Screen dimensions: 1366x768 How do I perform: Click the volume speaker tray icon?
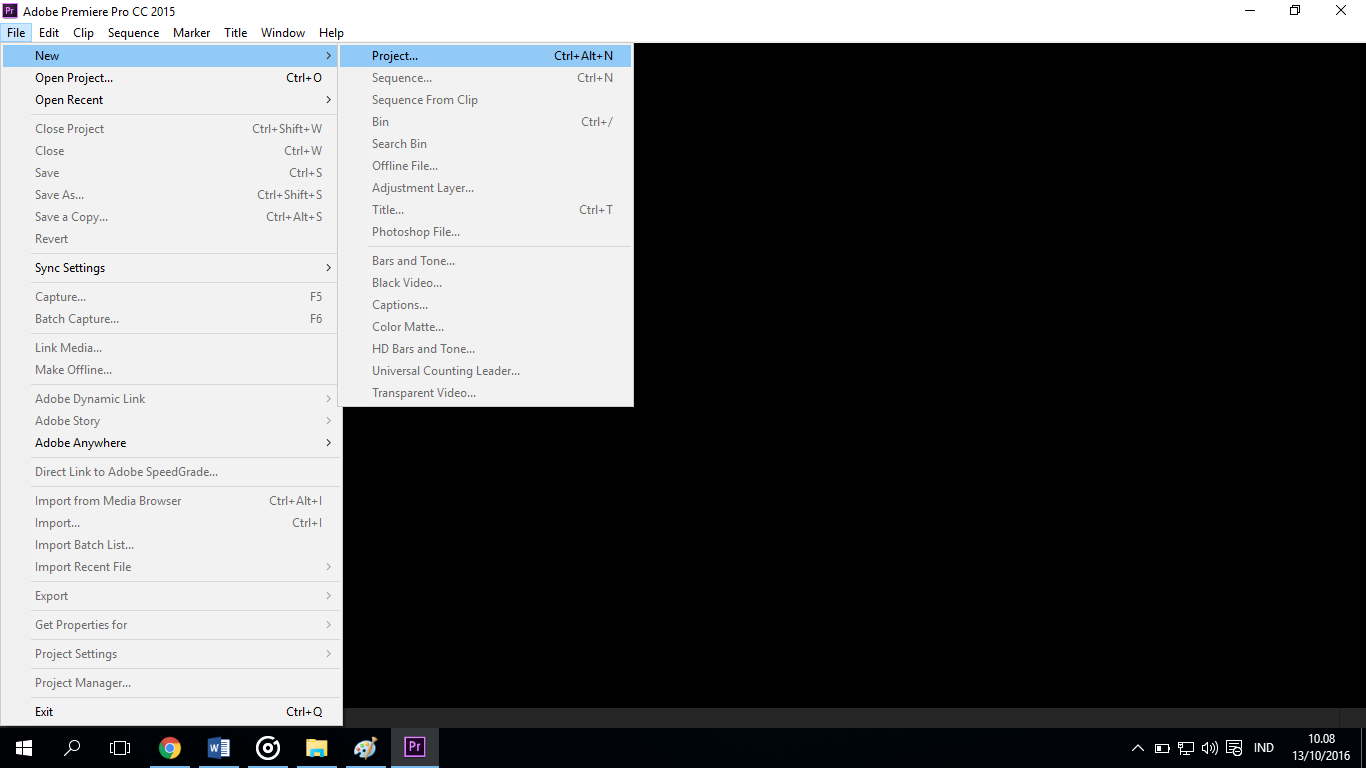tap(1210, 748)
